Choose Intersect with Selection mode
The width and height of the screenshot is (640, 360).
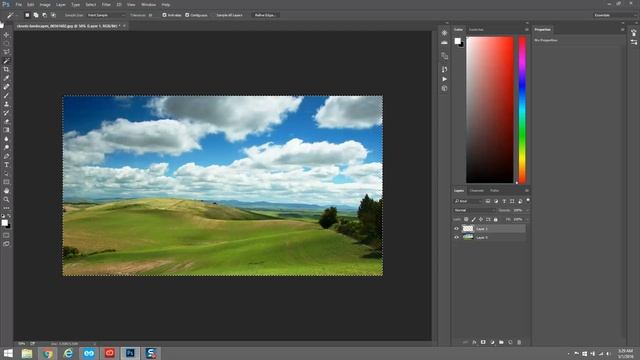(x=53, y=15)
